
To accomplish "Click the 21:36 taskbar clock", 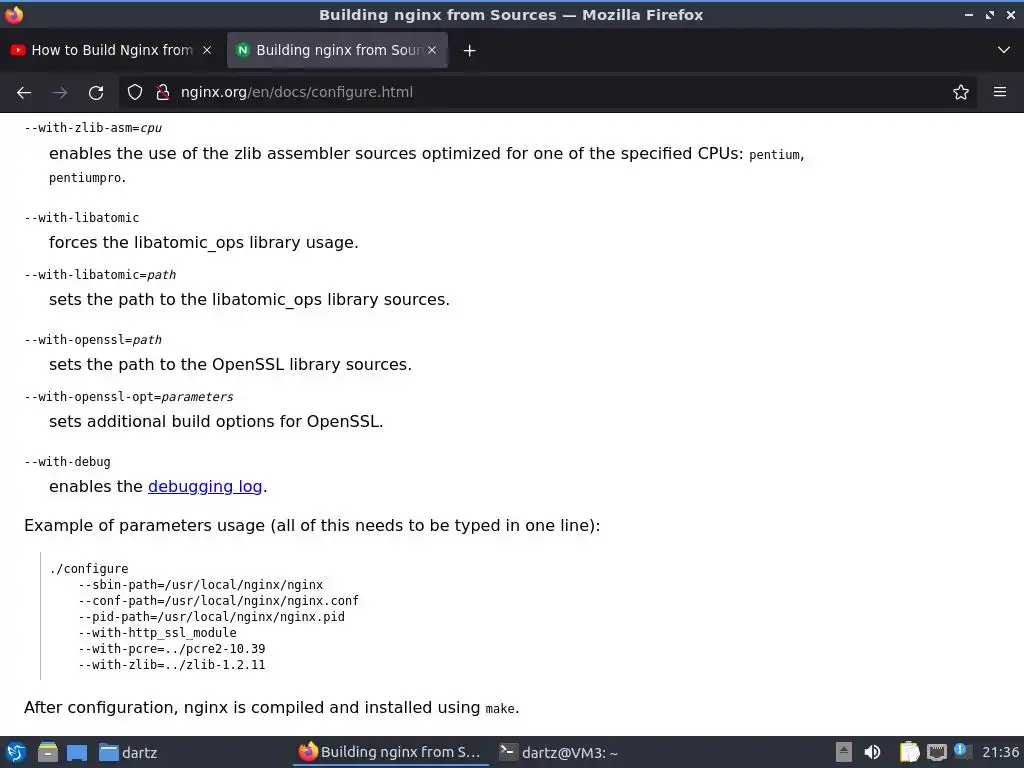I will (x=1000, y=752).
